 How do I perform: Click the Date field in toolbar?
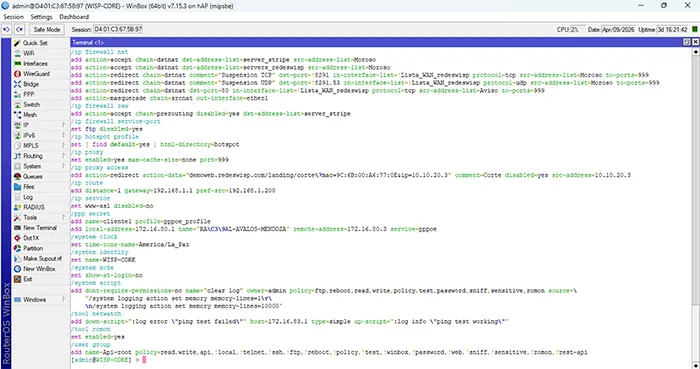[x=618, y=29]
